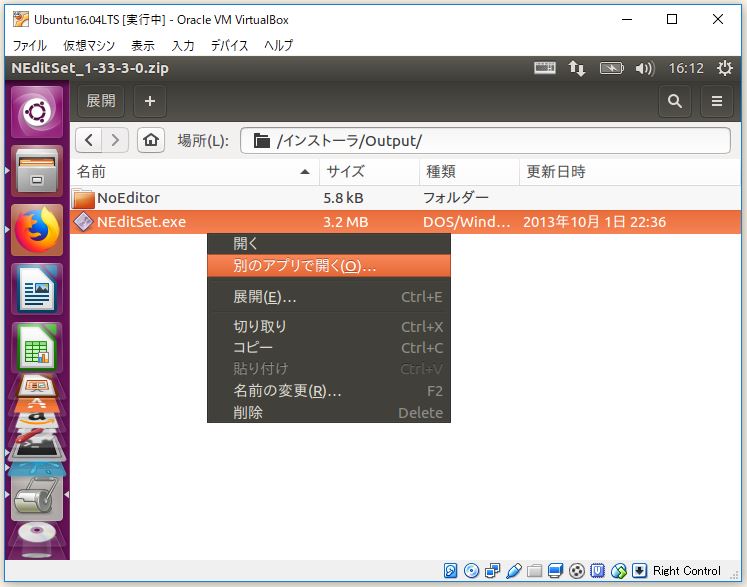
Task: Sort by the 名前 column header
Action: [x=194, y=172]
